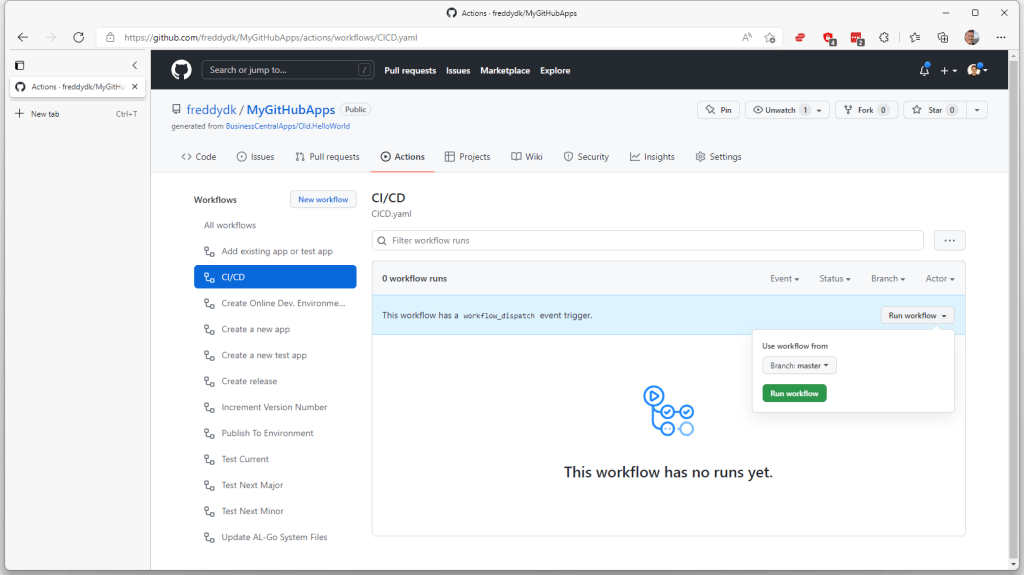Image resolution: width=1024 pixels, height=575 pixels.
Task: Switch to the Pull requests repository tab
Action: 327,157
